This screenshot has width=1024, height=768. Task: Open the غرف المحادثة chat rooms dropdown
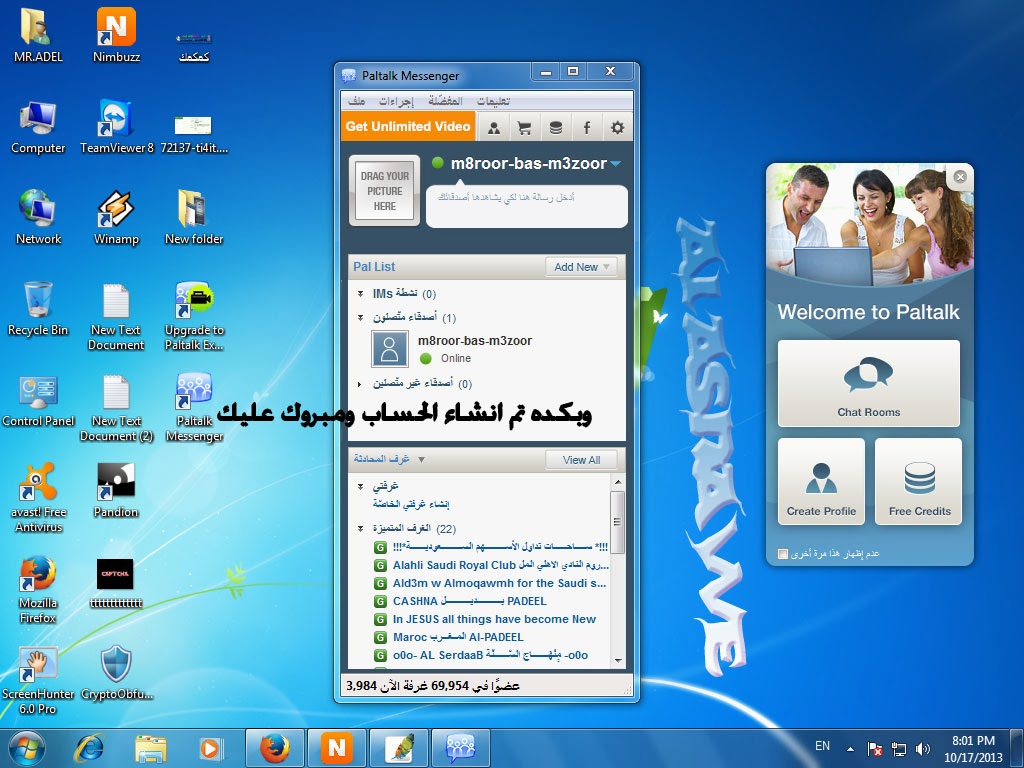click(x=421, y=460)
